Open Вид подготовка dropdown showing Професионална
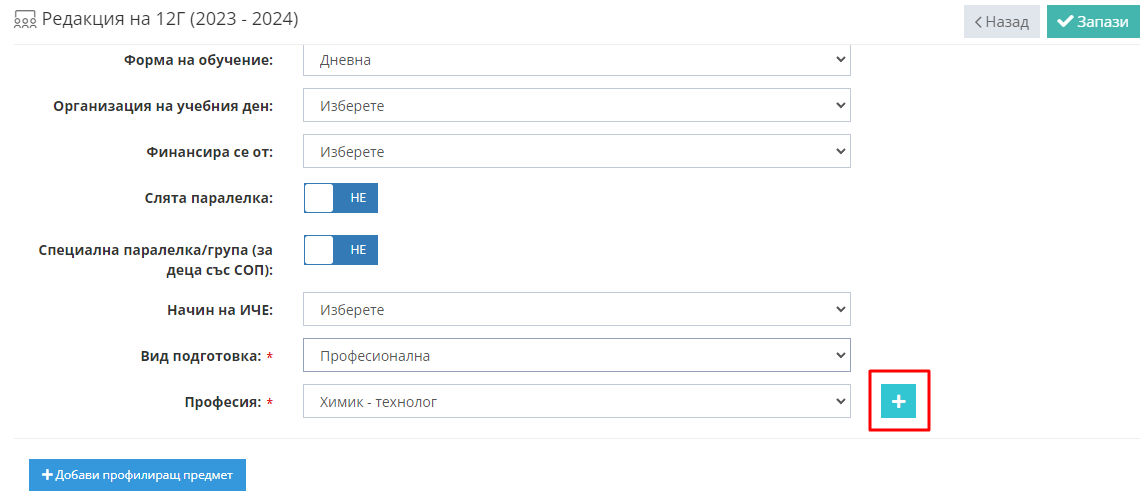Viewport: 1147px width, 501px height. click(577, 356)
